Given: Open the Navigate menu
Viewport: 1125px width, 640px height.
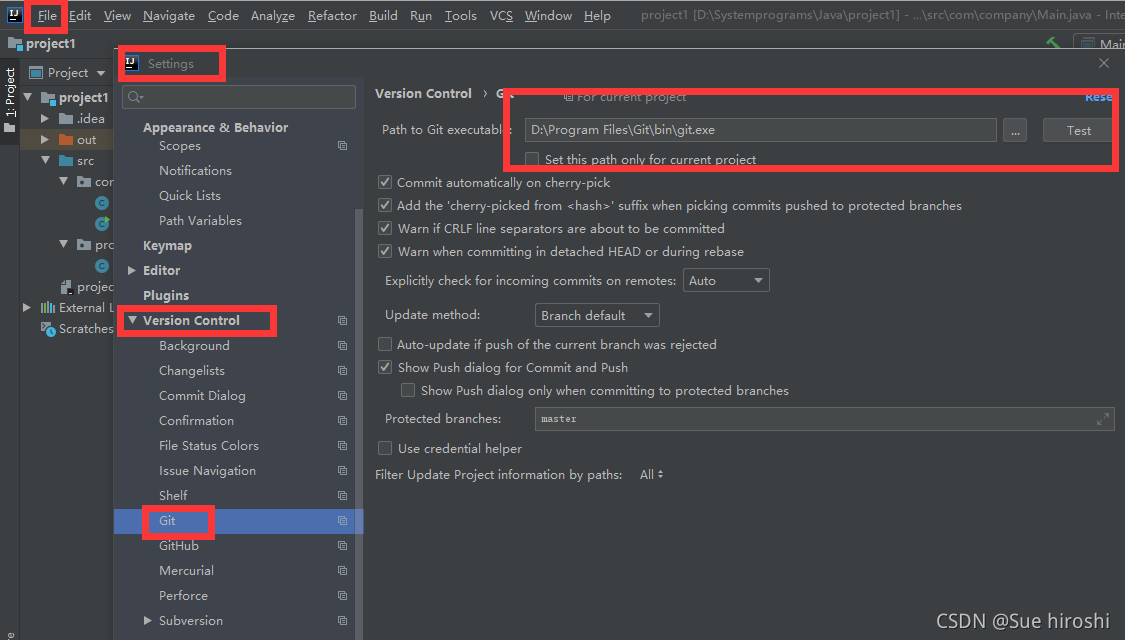Looking at the screenshot, I should coord(169,15).
